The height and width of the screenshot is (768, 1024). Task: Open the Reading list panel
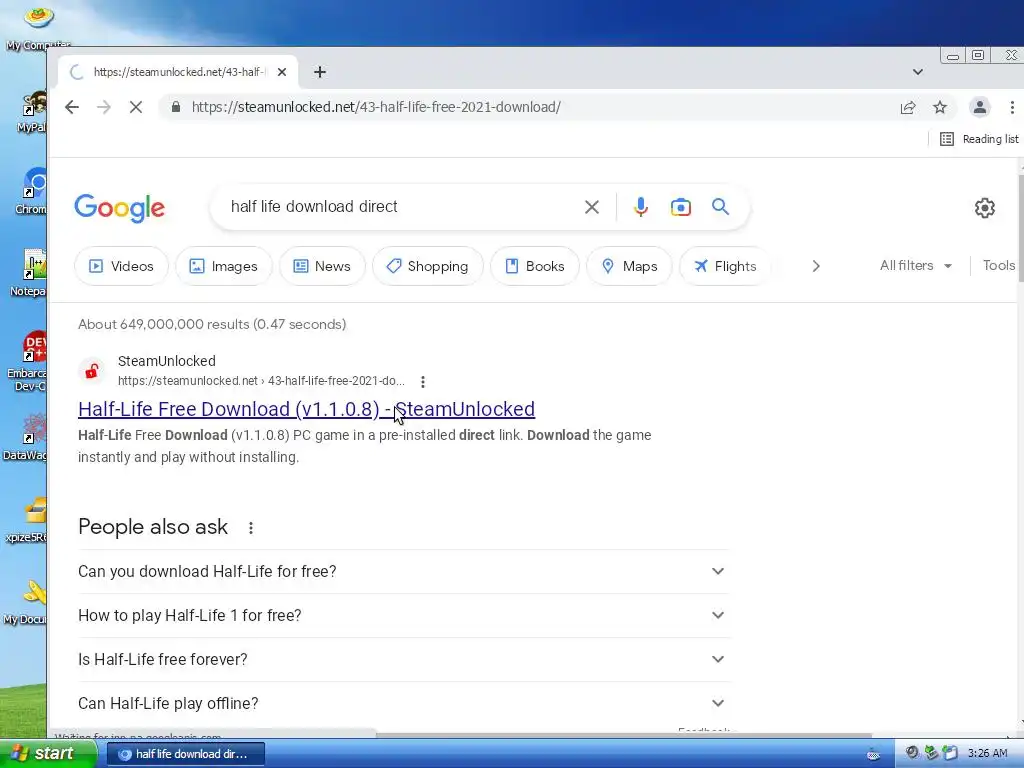(x=979, y=138)
